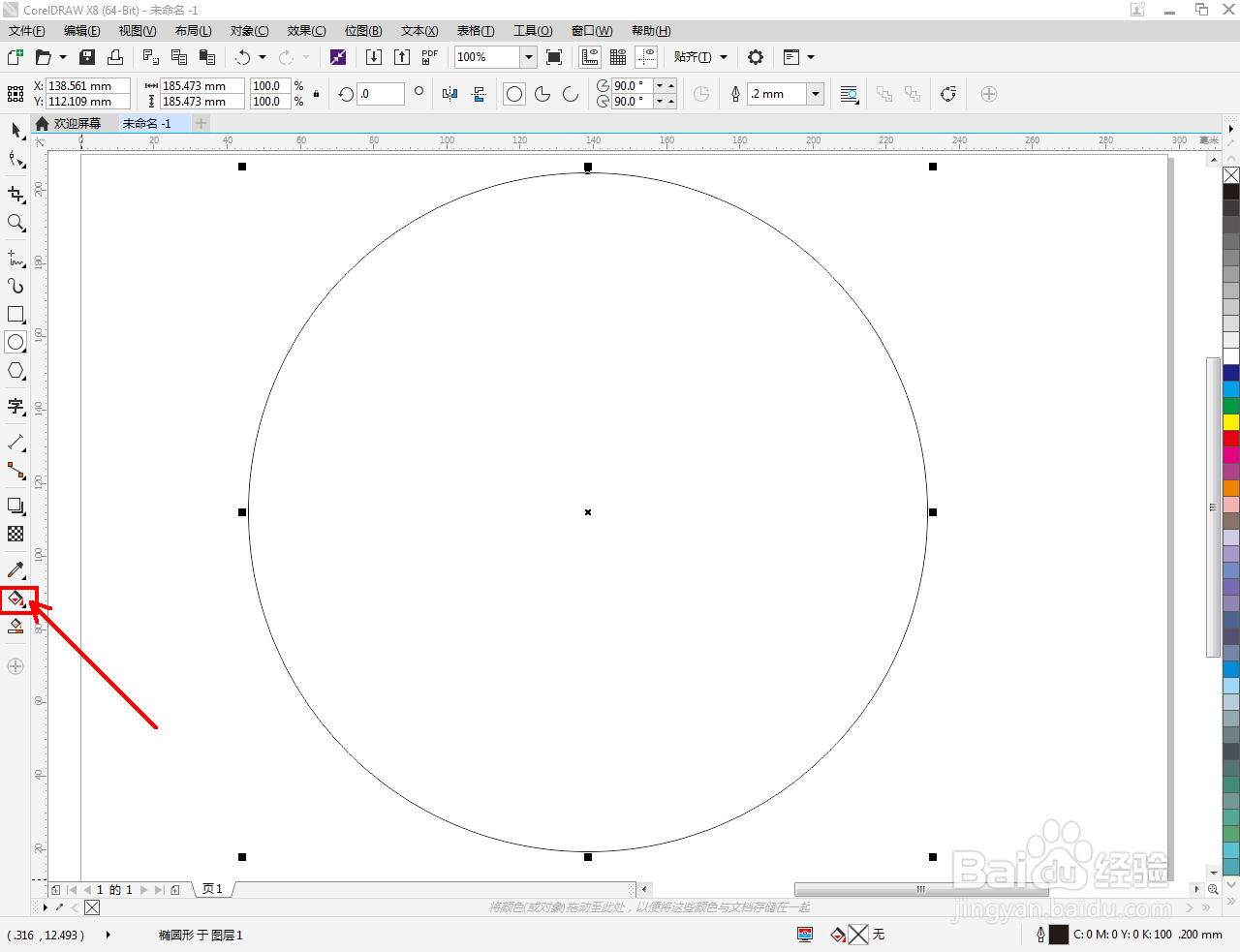1240x952 pixels.
Task: Select the Freehand tool
Action: pos(15,259)
